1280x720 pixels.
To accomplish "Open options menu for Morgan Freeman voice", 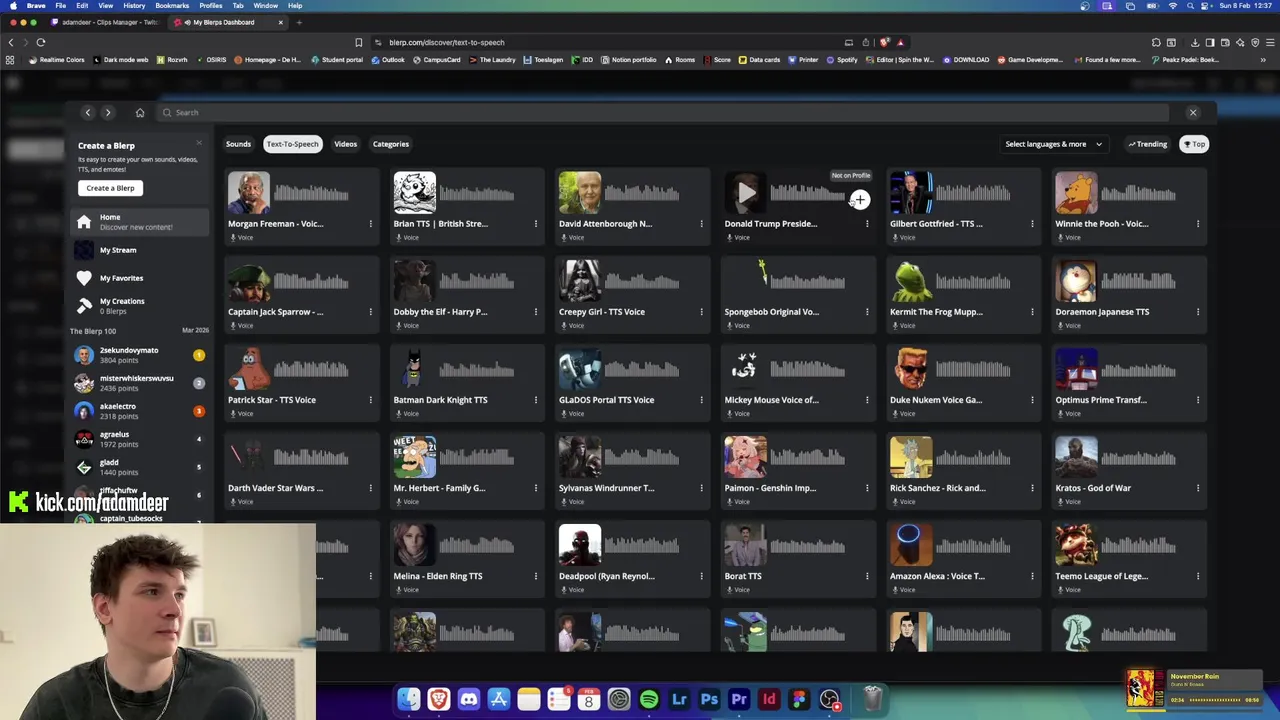I will pyautogui.click(x=370, y=224).
